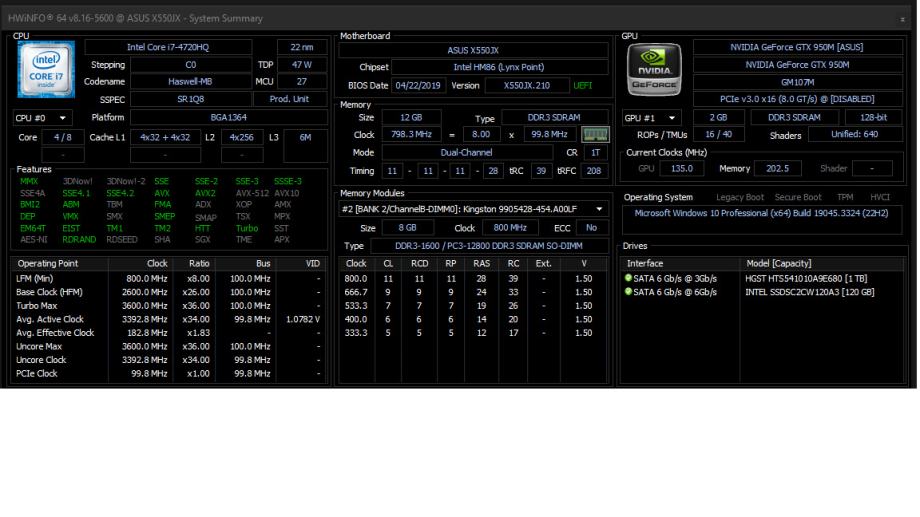The width and height of the screenshot is (920, 517).
Task: Click the 666.7 memory timing row
Action: (473, 292)
